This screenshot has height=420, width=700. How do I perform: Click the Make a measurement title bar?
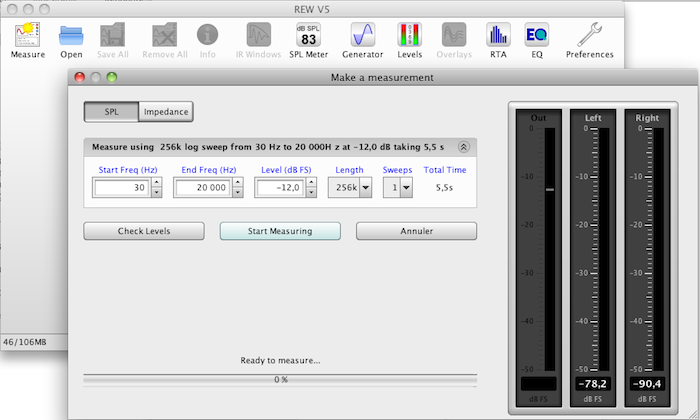click(x=382, y=77)
